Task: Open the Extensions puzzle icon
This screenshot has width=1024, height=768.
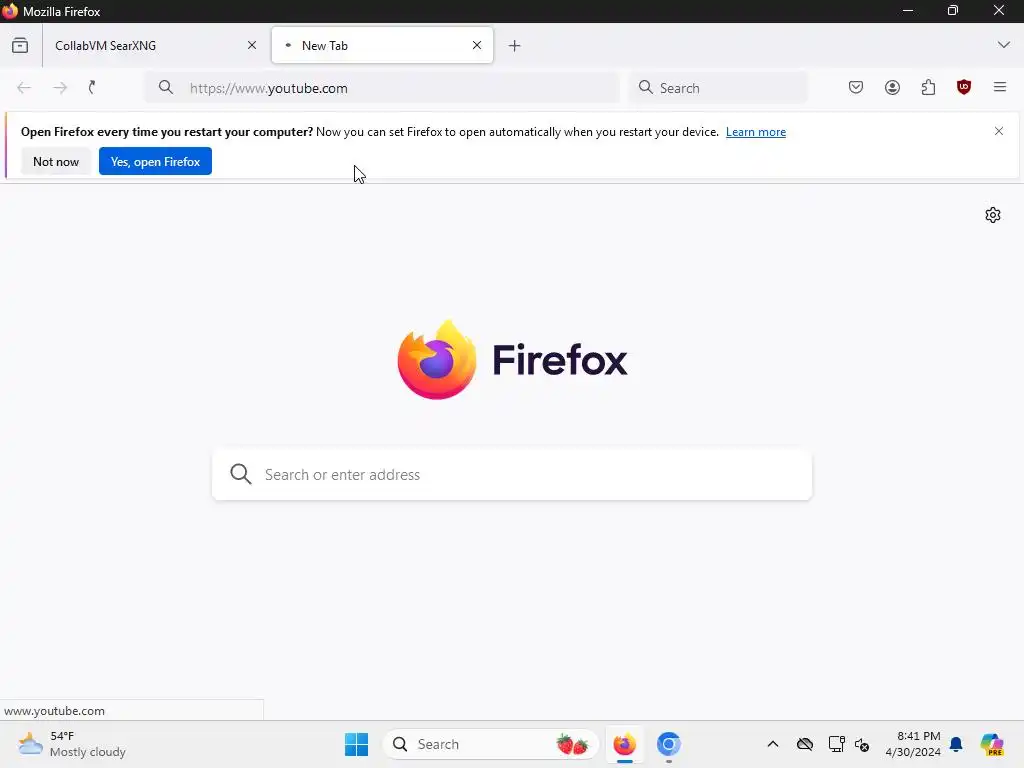Action: pos(928,88)
